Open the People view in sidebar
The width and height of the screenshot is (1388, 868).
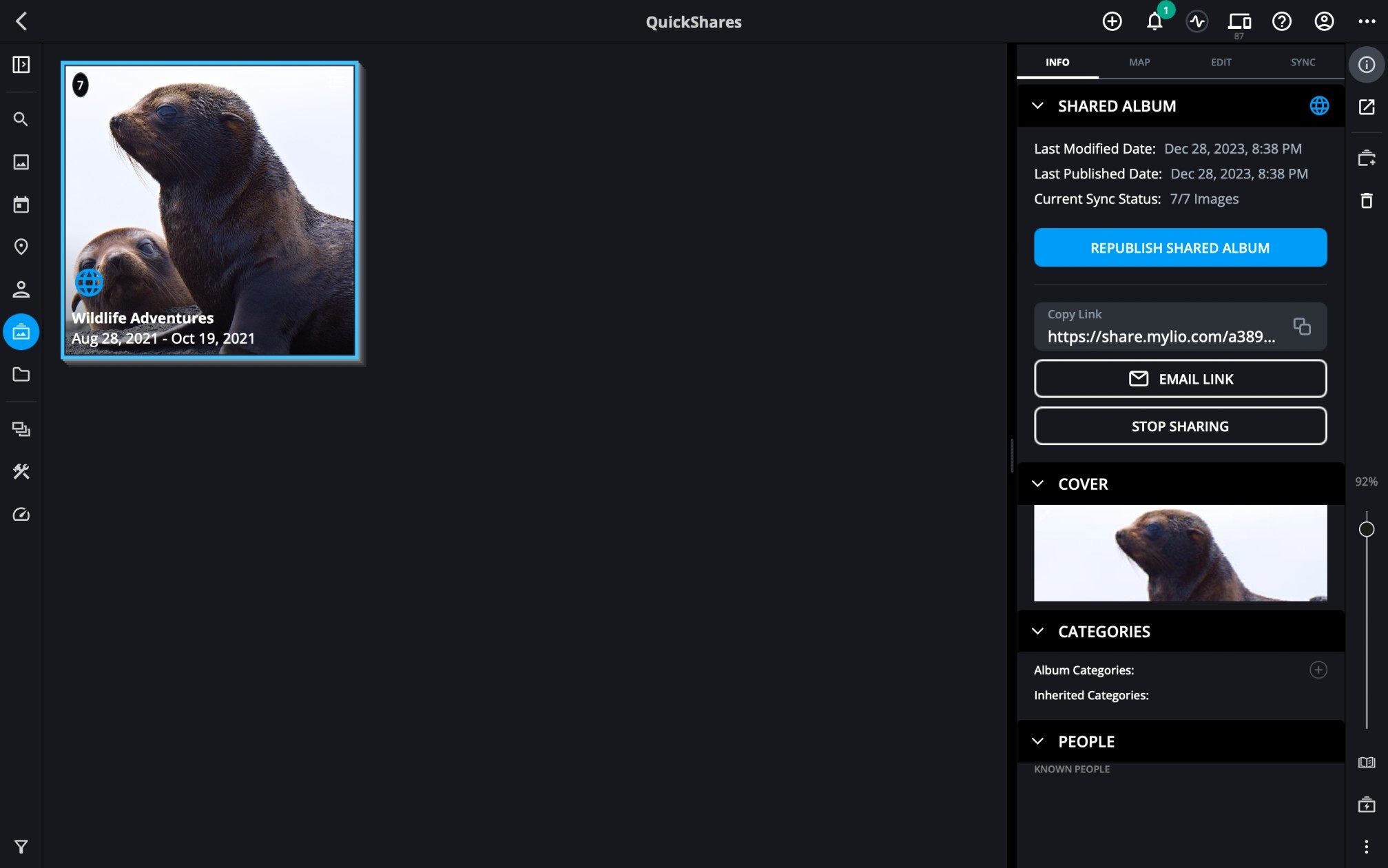coord(21,289)
